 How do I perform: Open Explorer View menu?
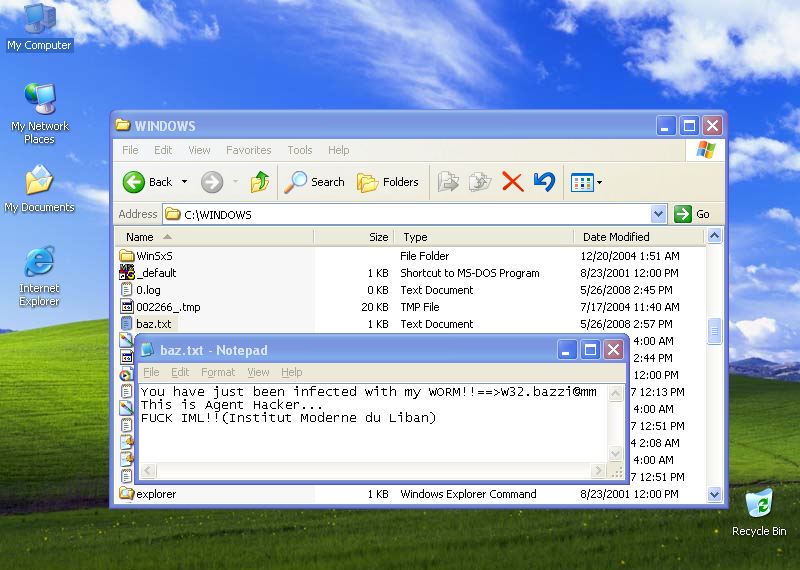(199, 150)
